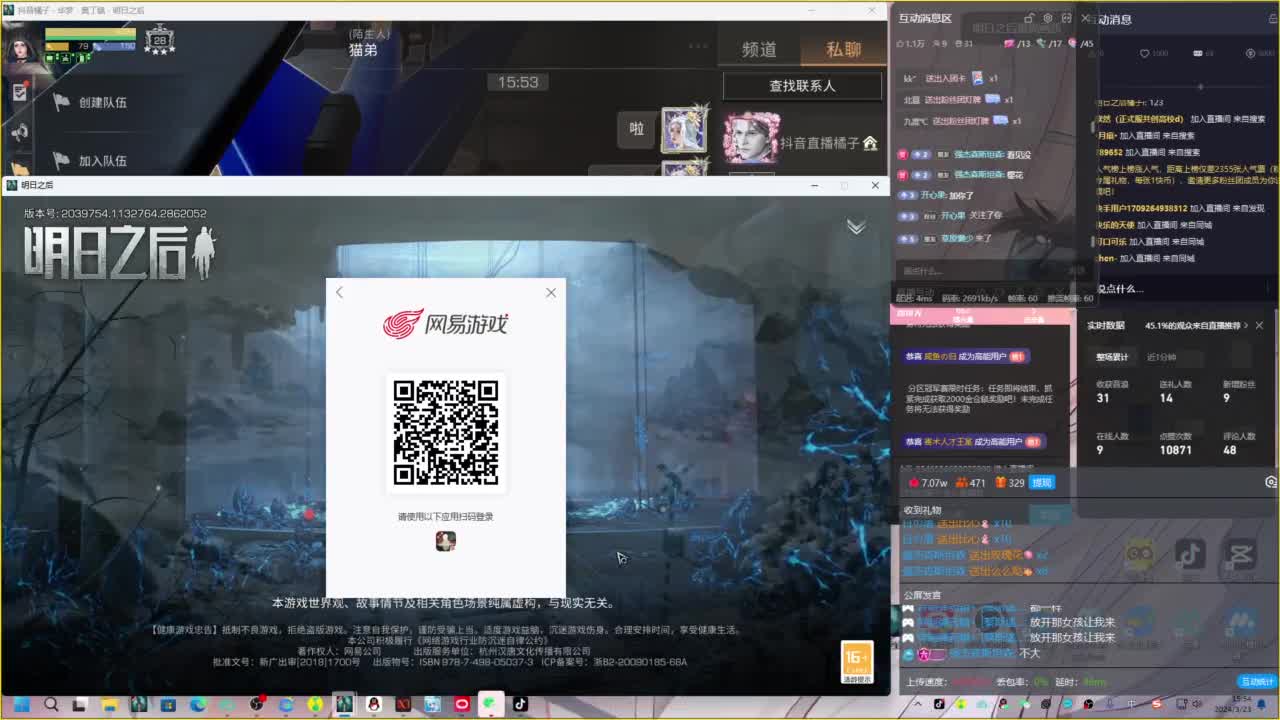1280x720 pixels.
Task: Click the desktop owl app shortcut icon
Action: pos(1139,553)
